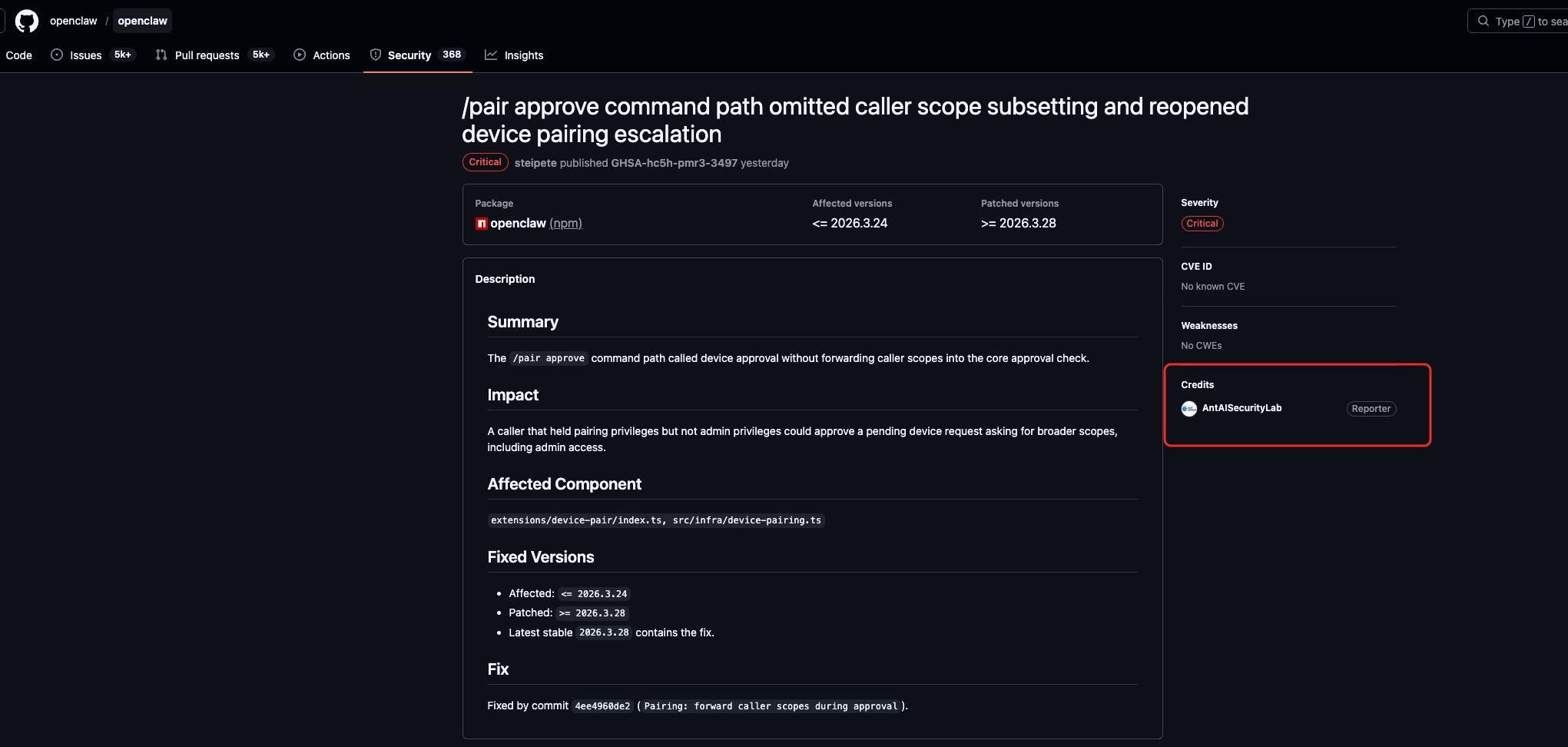Click the AntAISecurityLab avatar

1189,409
